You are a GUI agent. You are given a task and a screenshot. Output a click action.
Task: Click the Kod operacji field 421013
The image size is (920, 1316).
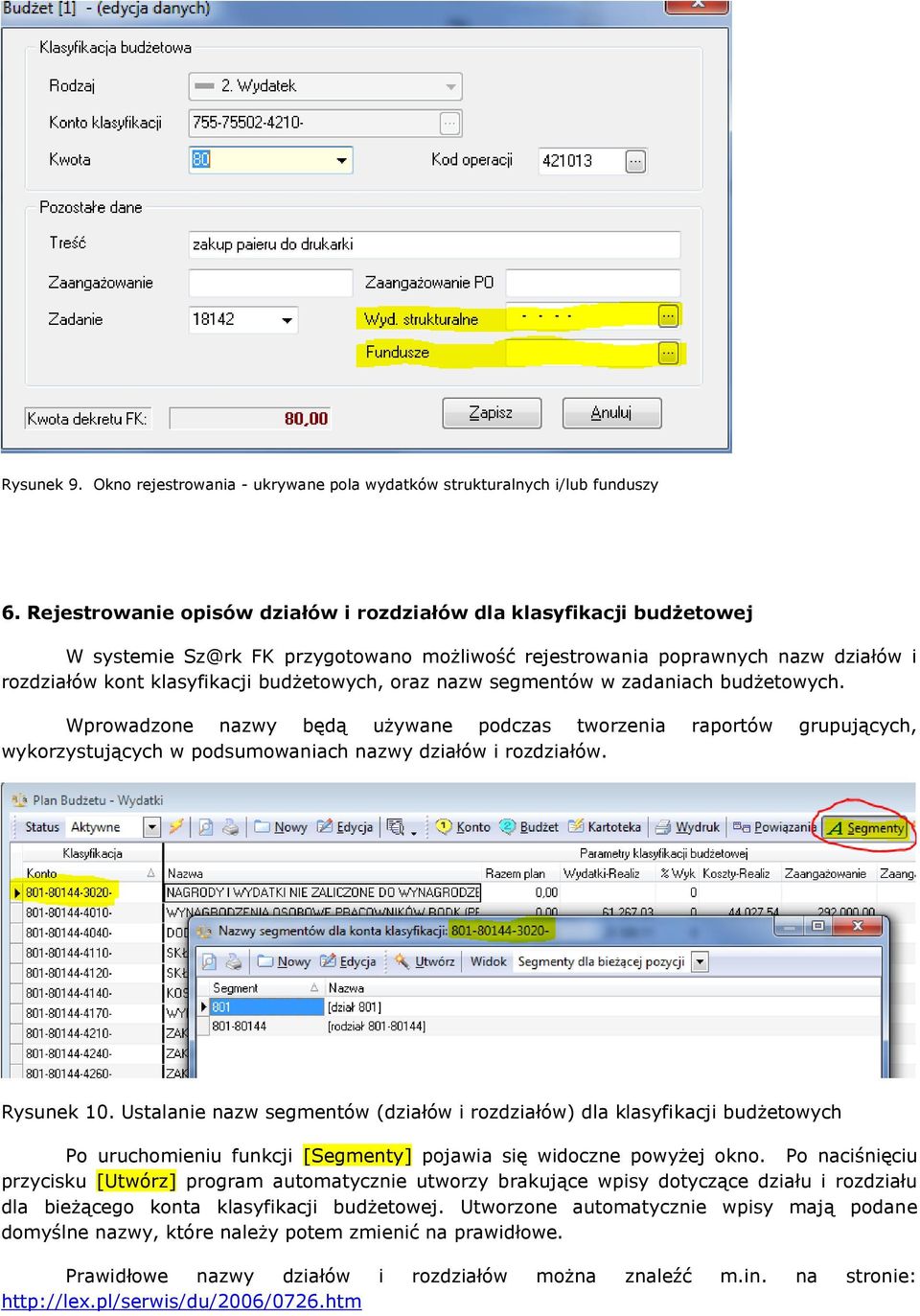[582, 161]
